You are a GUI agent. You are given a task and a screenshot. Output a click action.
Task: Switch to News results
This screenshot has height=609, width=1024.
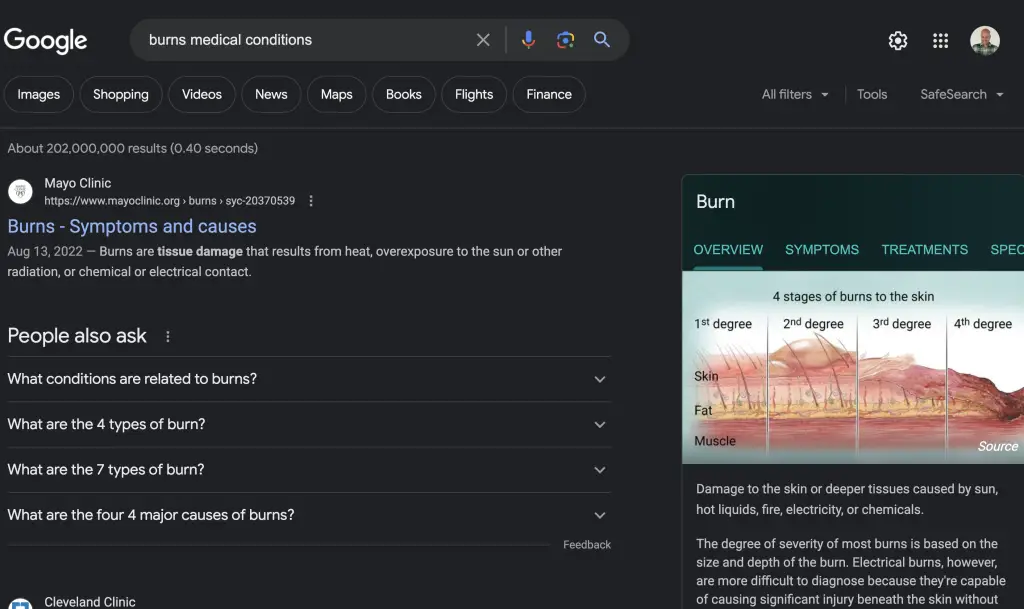coord(271,95)
